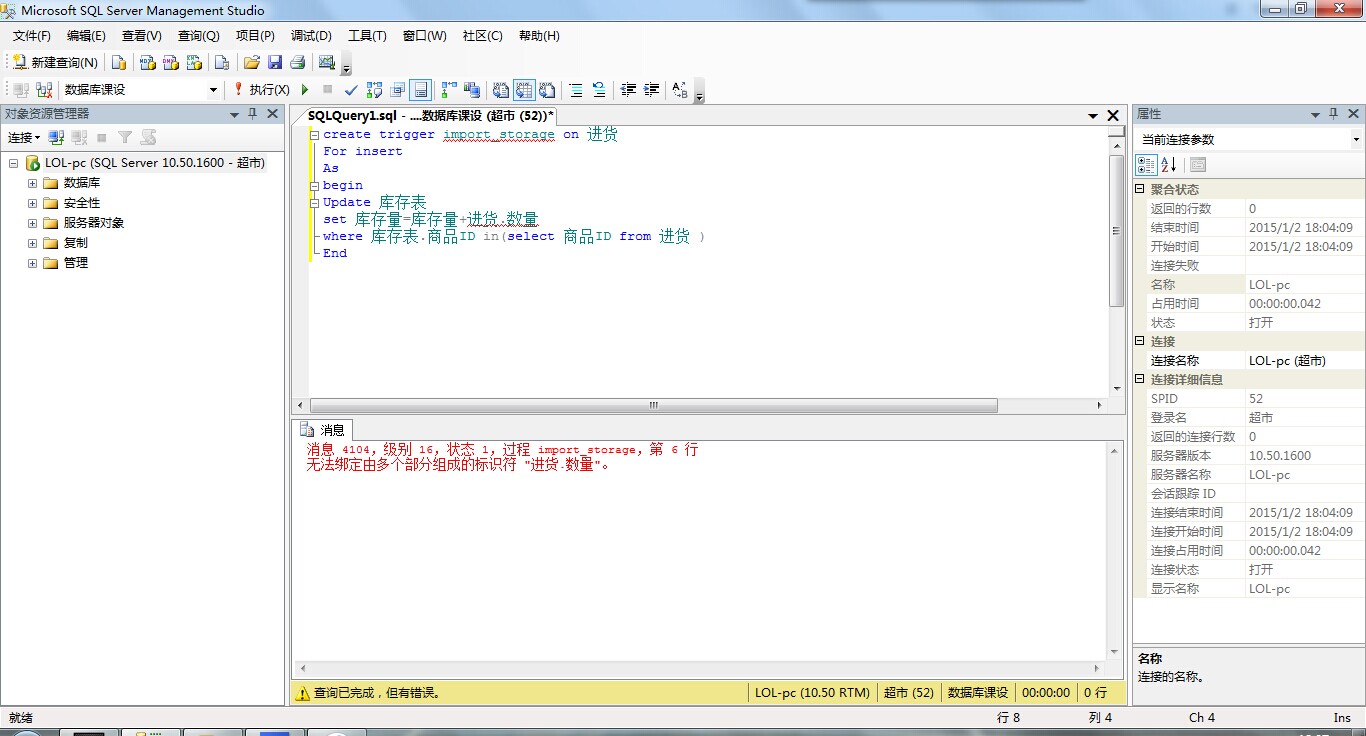Open the 工具(T) menu
The image size is (1366, 736).
coord(367,36)
